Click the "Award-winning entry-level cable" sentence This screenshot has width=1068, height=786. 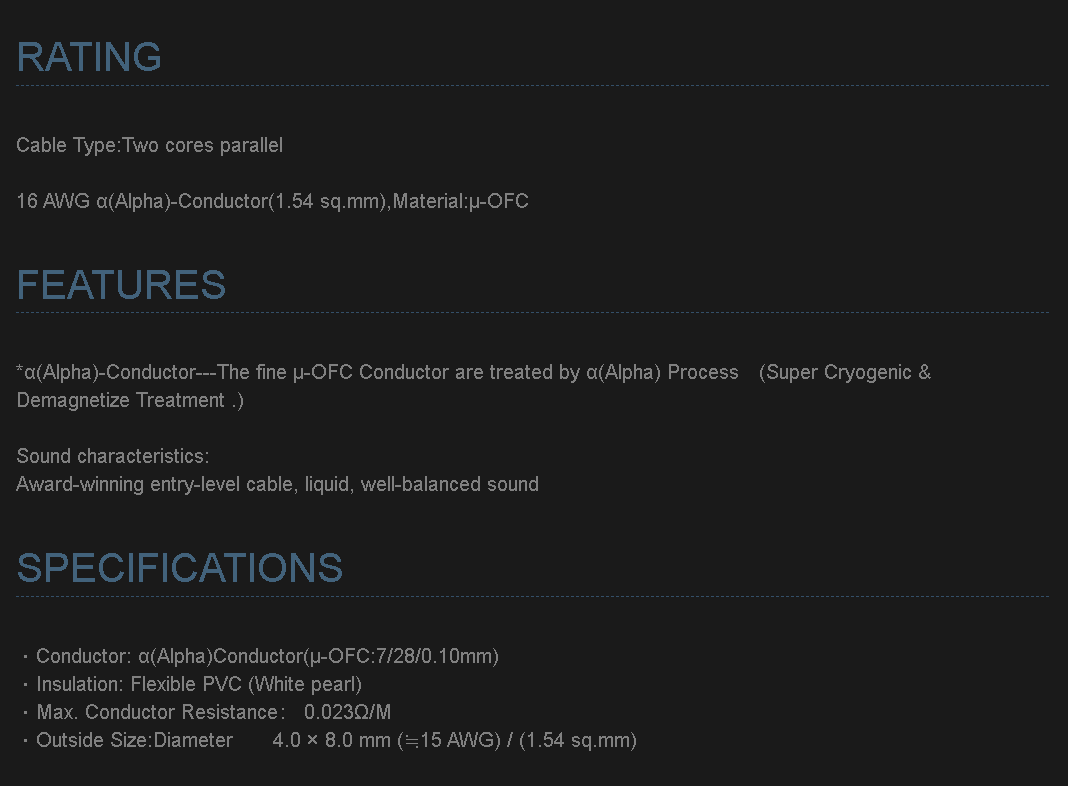click(156, 485)
